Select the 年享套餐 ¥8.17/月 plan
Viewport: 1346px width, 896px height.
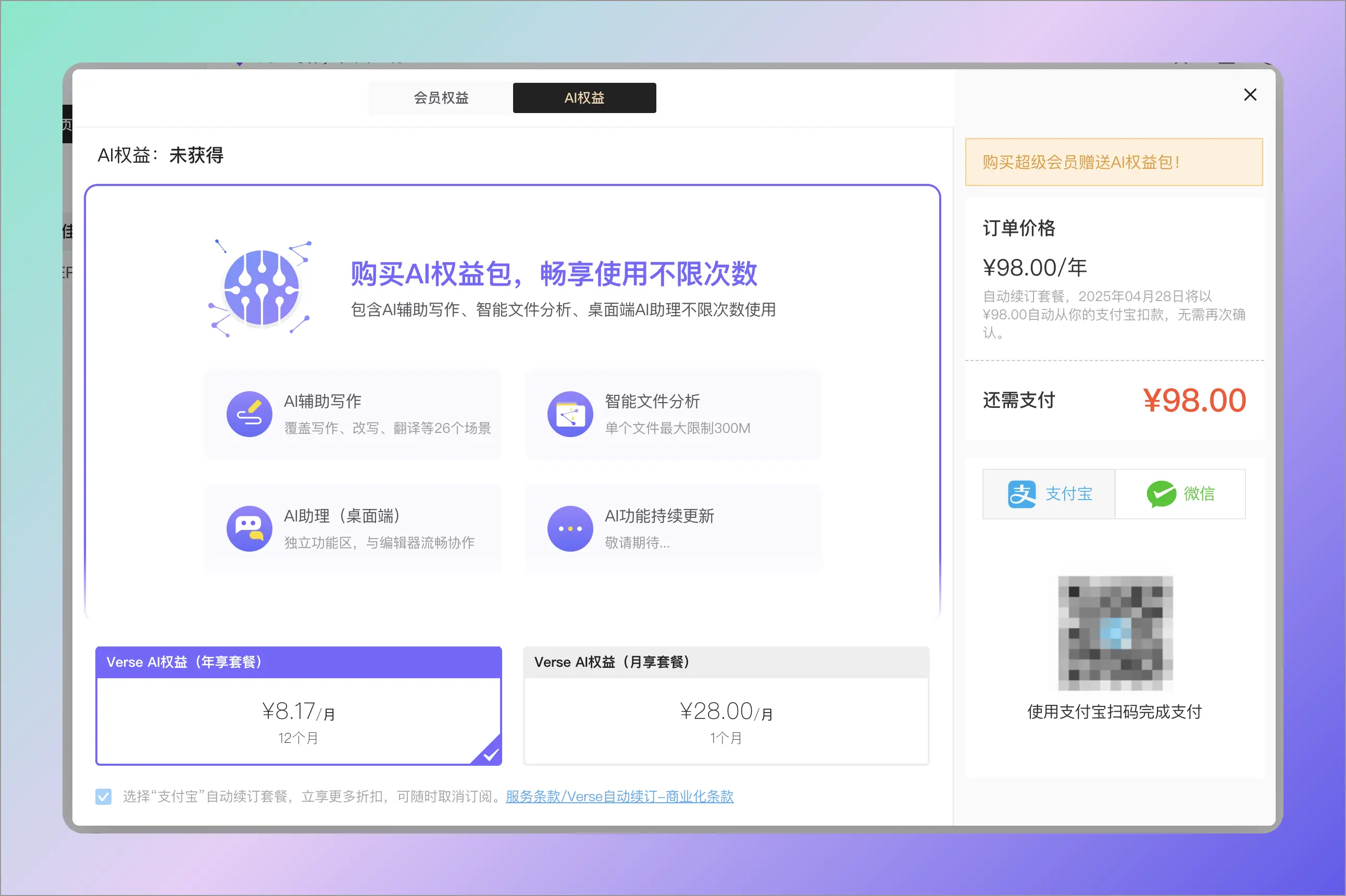(x=298, y=720)
